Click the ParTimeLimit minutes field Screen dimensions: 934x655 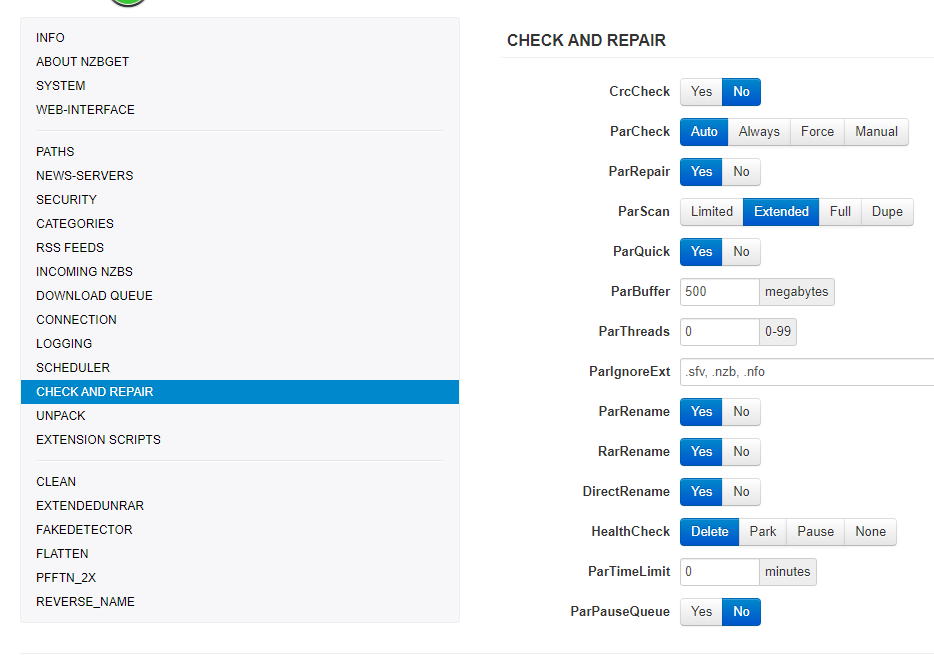click(x=719, y=572)
